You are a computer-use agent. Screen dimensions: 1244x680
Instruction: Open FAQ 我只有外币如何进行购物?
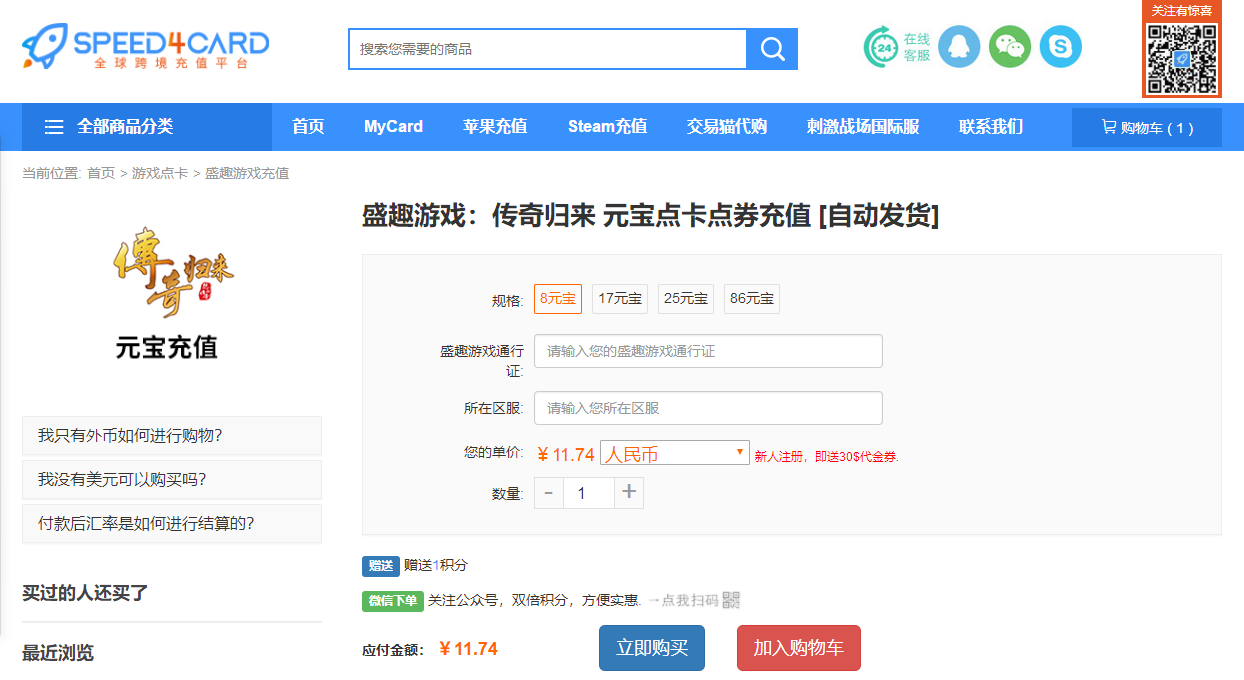point(172,435)
